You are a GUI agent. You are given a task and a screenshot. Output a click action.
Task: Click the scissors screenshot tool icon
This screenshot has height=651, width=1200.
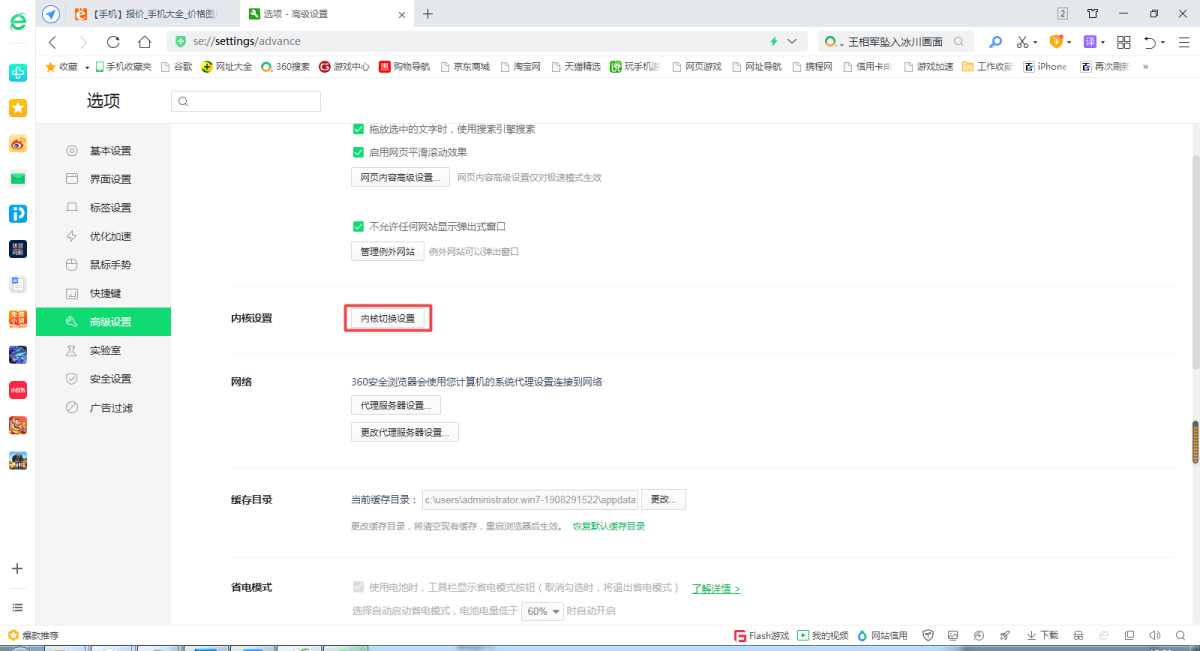click(1022, 42)
